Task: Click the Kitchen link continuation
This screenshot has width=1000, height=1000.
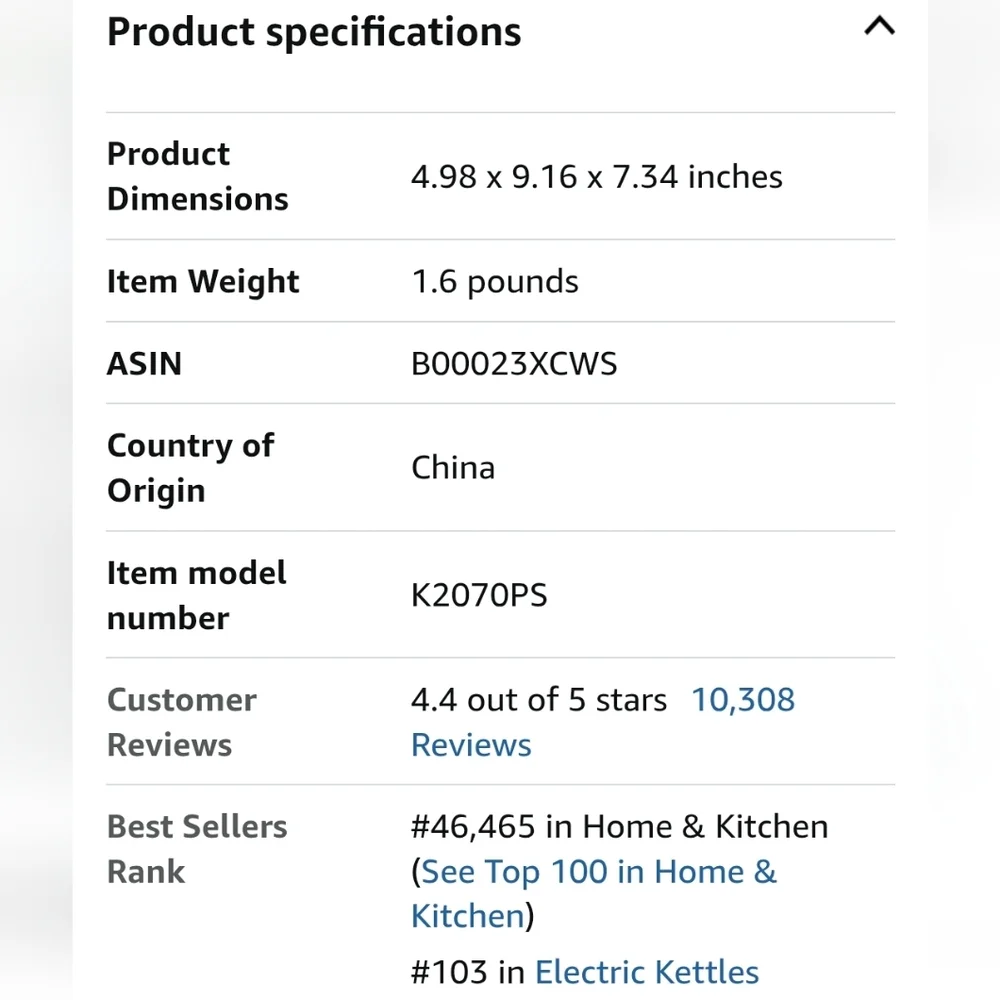Action: [468, 916]
